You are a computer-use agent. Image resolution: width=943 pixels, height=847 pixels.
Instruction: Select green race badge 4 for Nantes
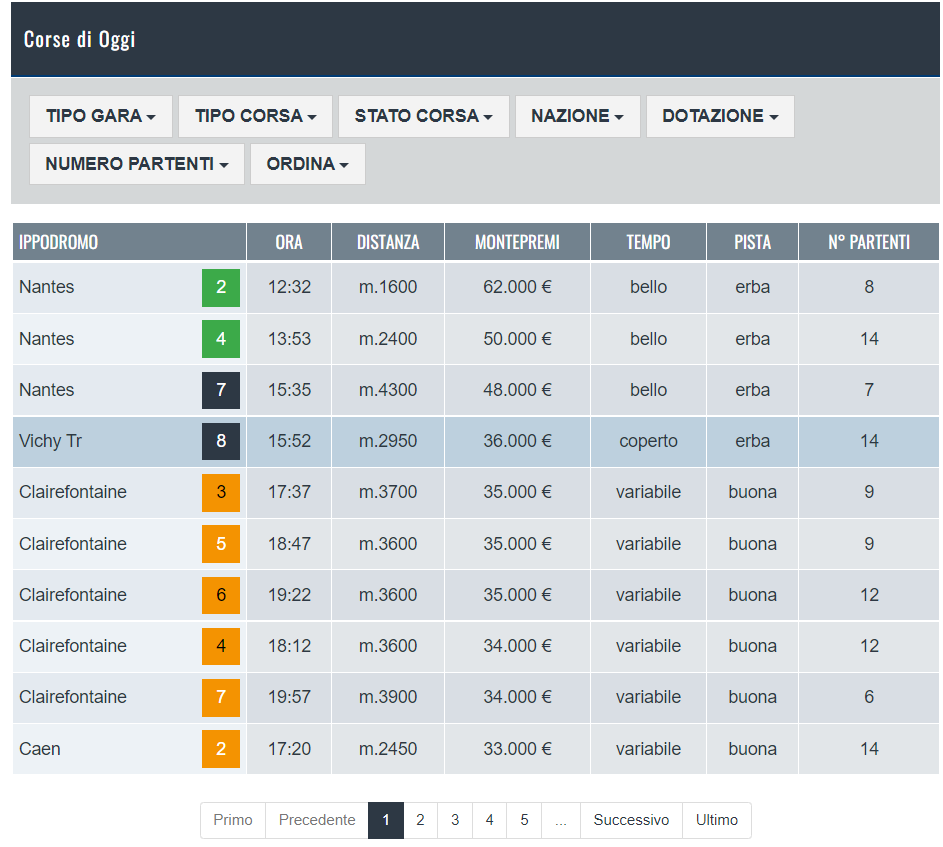(221, 339)
